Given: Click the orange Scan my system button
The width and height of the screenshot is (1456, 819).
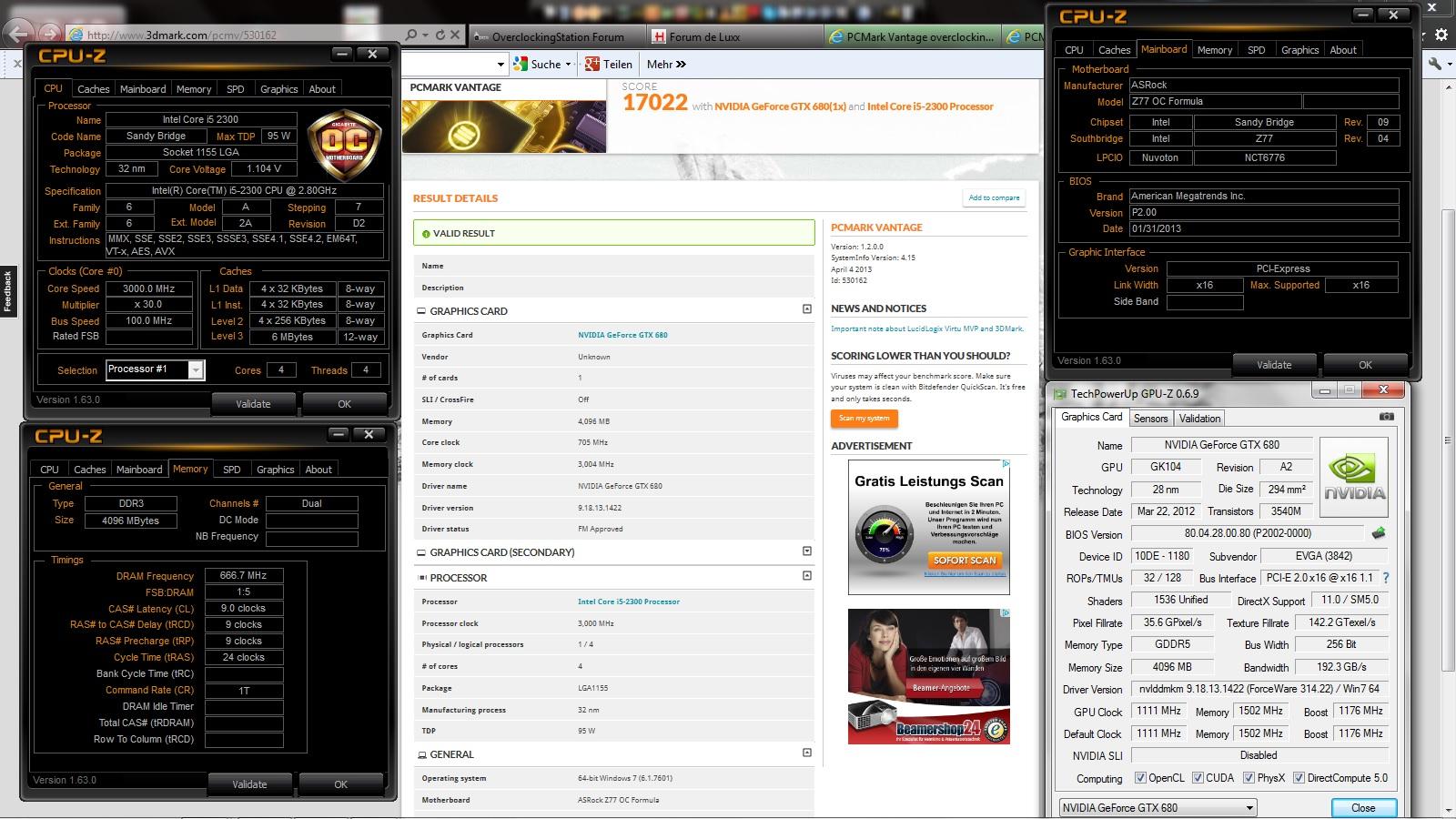Looking at the screenshot, I should 864,419.
